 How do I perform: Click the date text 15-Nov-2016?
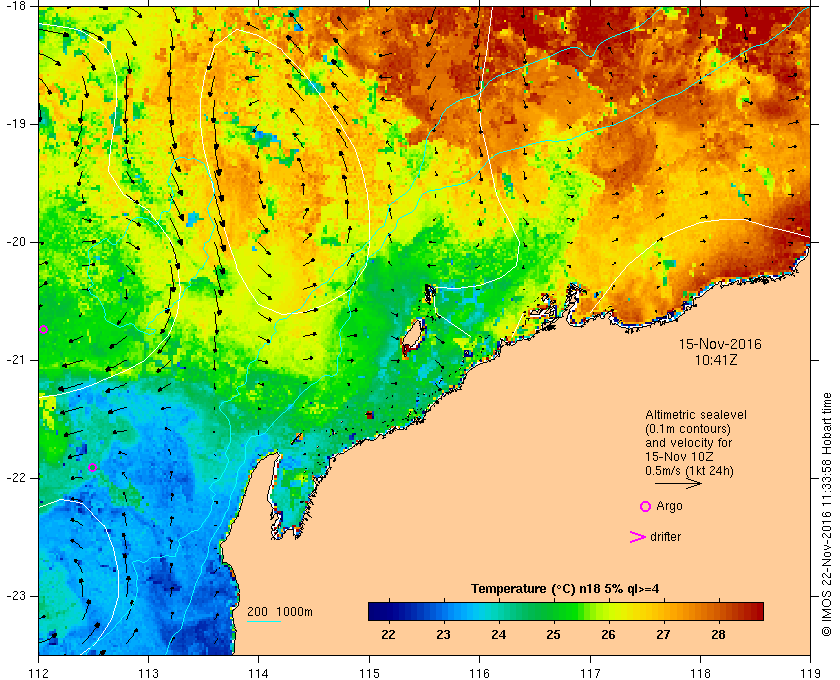[x=720, y=344]
